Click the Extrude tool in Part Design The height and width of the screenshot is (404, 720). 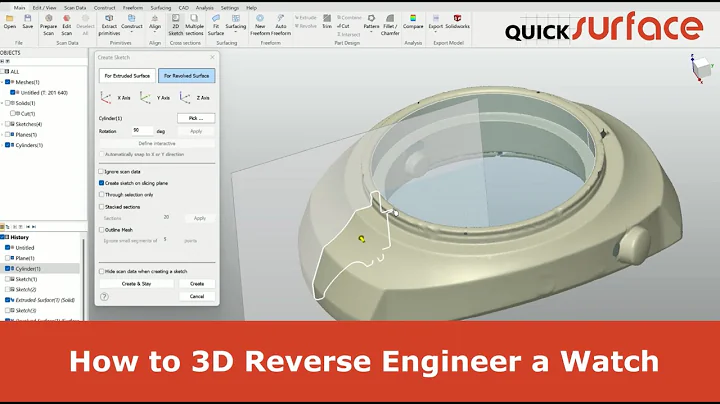click(306, 17)
